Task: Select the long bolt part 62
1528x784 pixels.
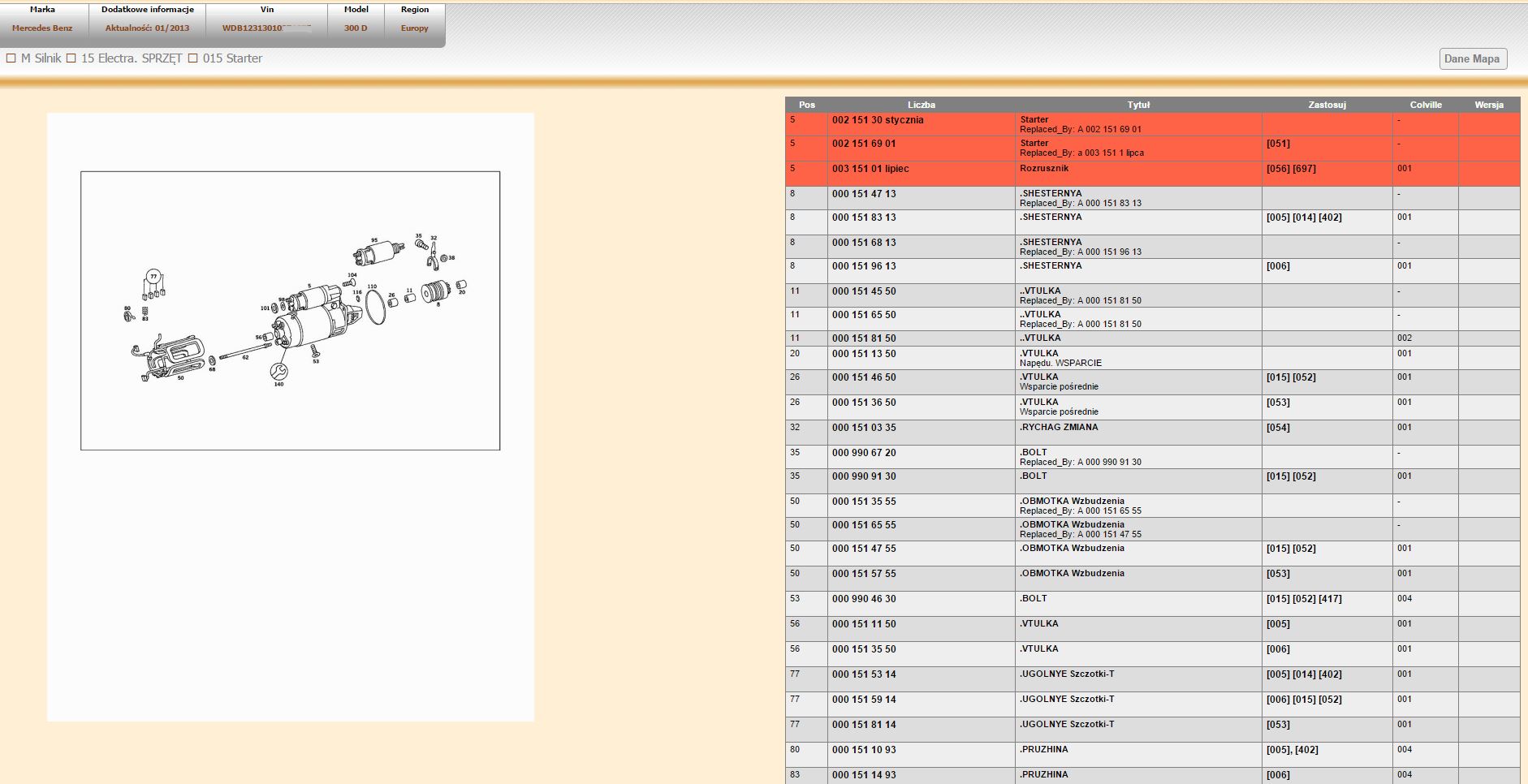Action: coord(245,351)
